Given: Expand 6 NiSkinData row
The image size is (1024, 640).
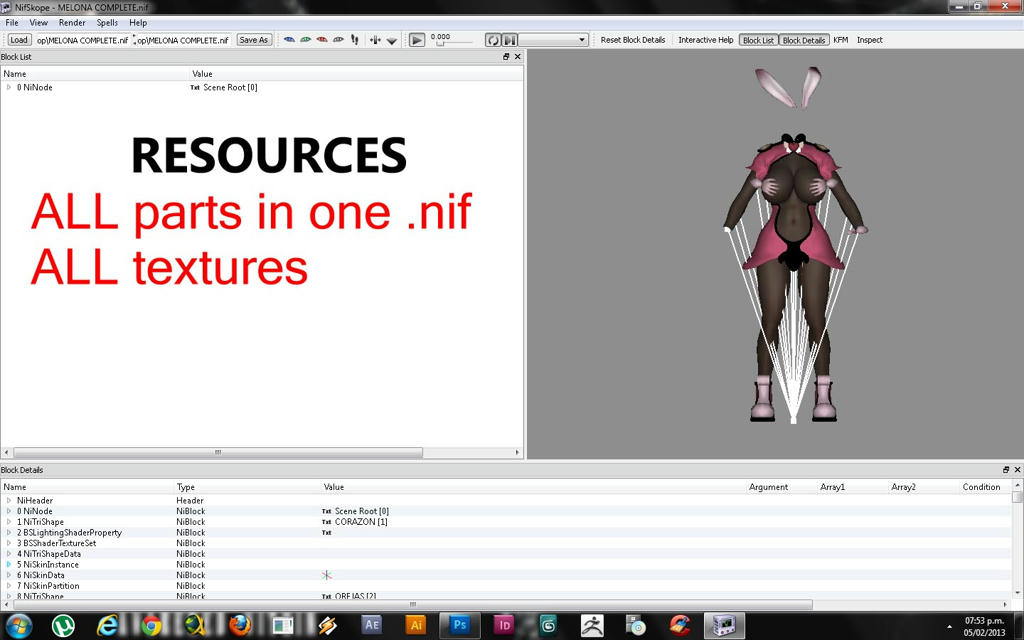Looking at the screenshot, I should coord(8,575).
